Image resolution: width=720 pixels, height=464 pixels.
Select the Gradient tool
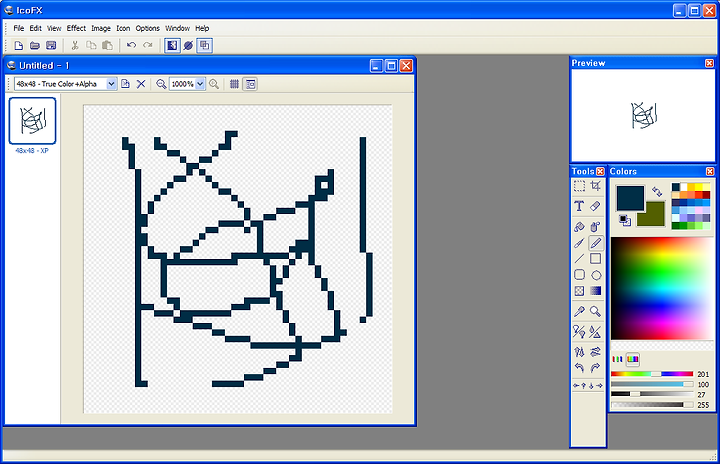click(596, 291)
